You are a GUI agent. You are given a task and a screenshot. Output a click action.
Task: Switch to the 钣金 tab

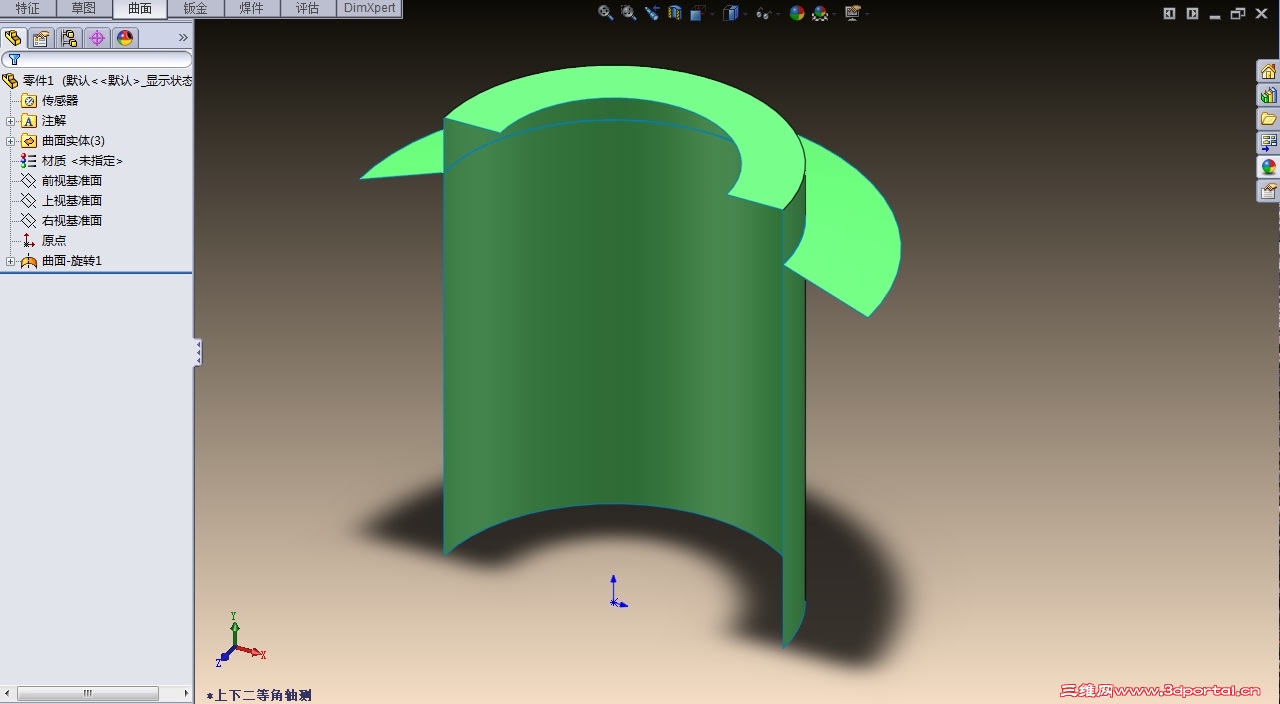(x=196, y=9)
